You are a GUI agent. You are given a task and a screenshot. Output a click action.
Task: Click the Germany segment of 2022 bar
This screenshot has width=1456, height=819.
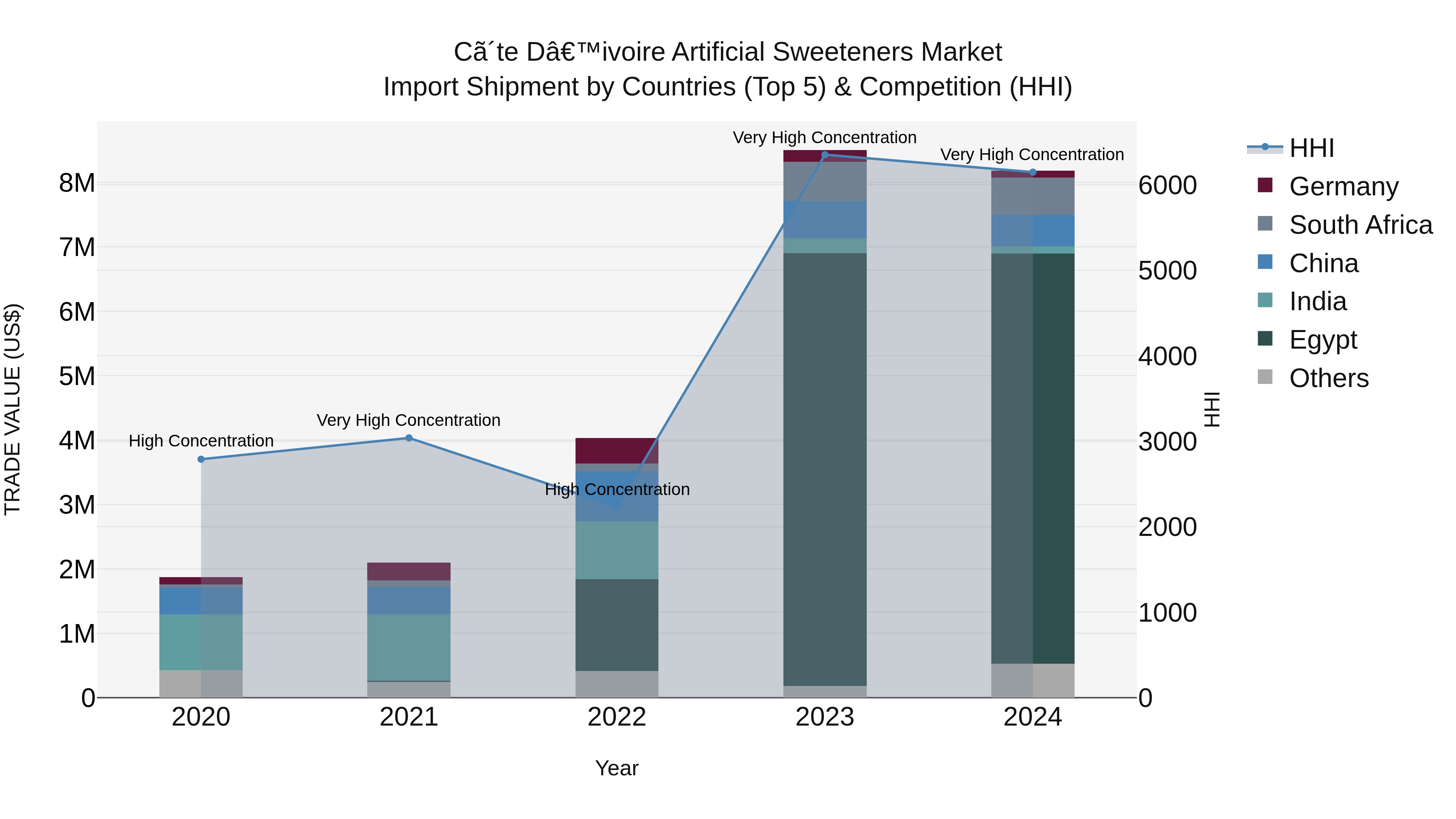pyautogui.click(x=617, y=451)
